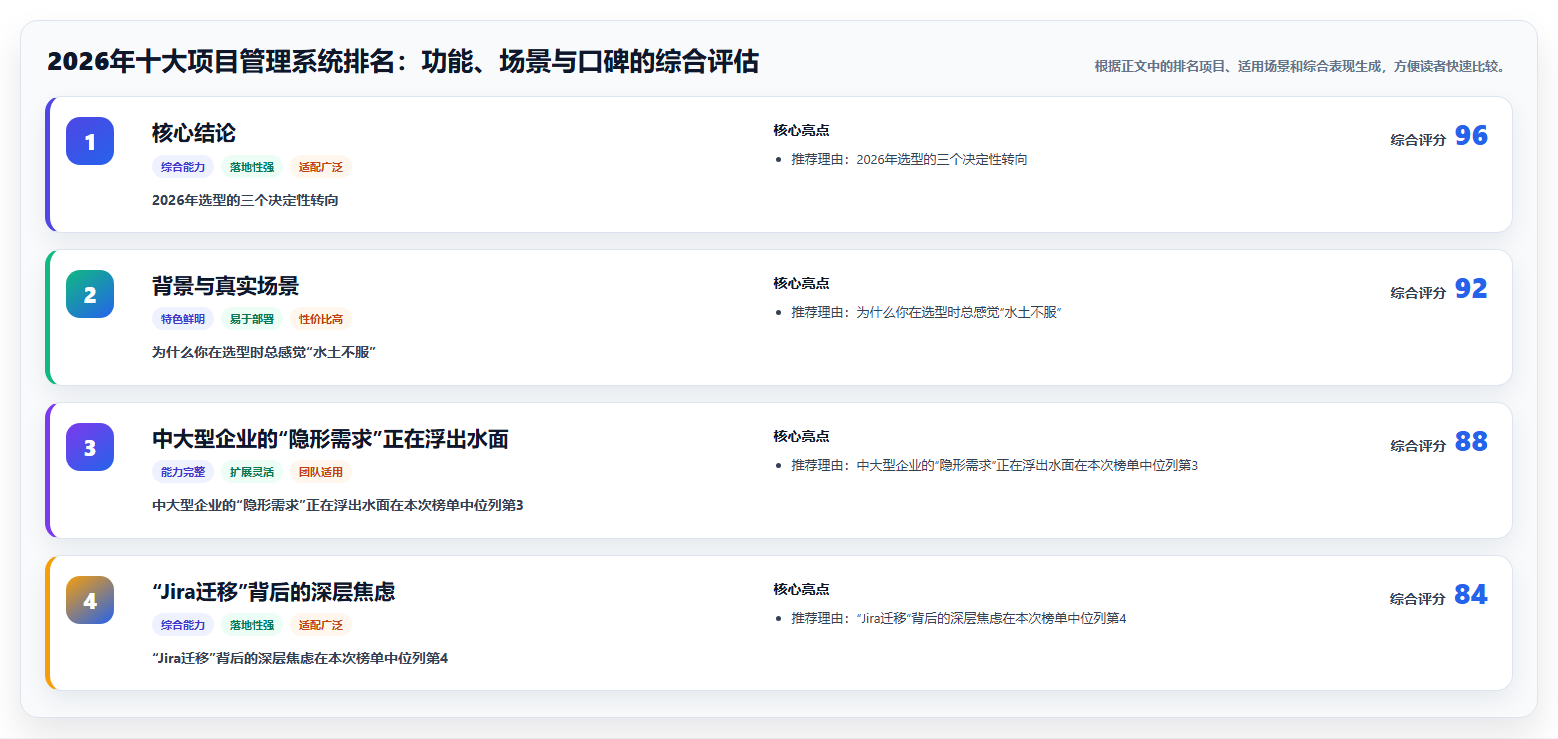Click the number 3 rank badge
The height and width of the screenshot is (739, 1558).
click(x=90, y=447)
